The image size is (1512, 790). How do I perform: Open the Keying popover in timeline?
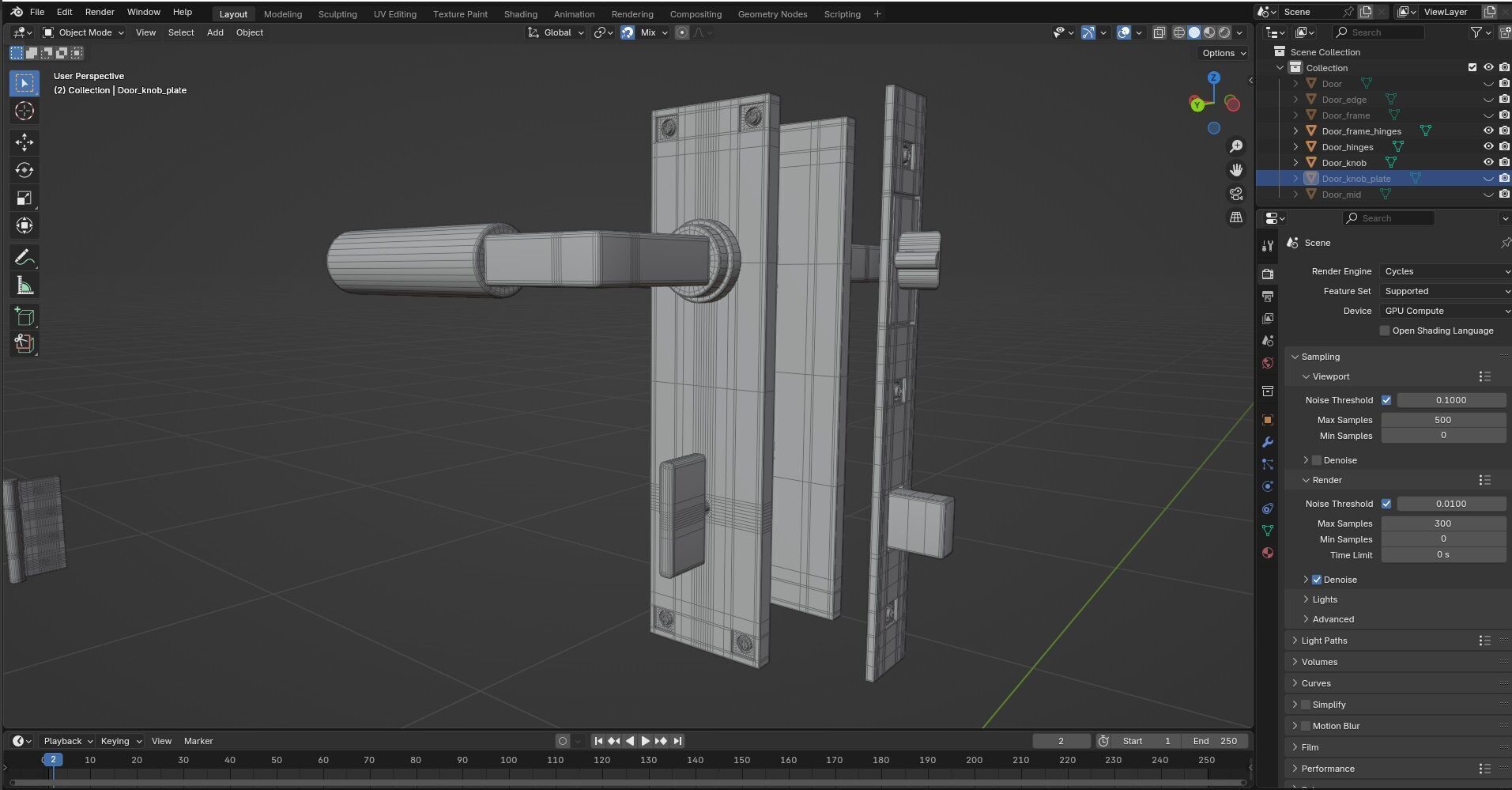pos(120,741)
